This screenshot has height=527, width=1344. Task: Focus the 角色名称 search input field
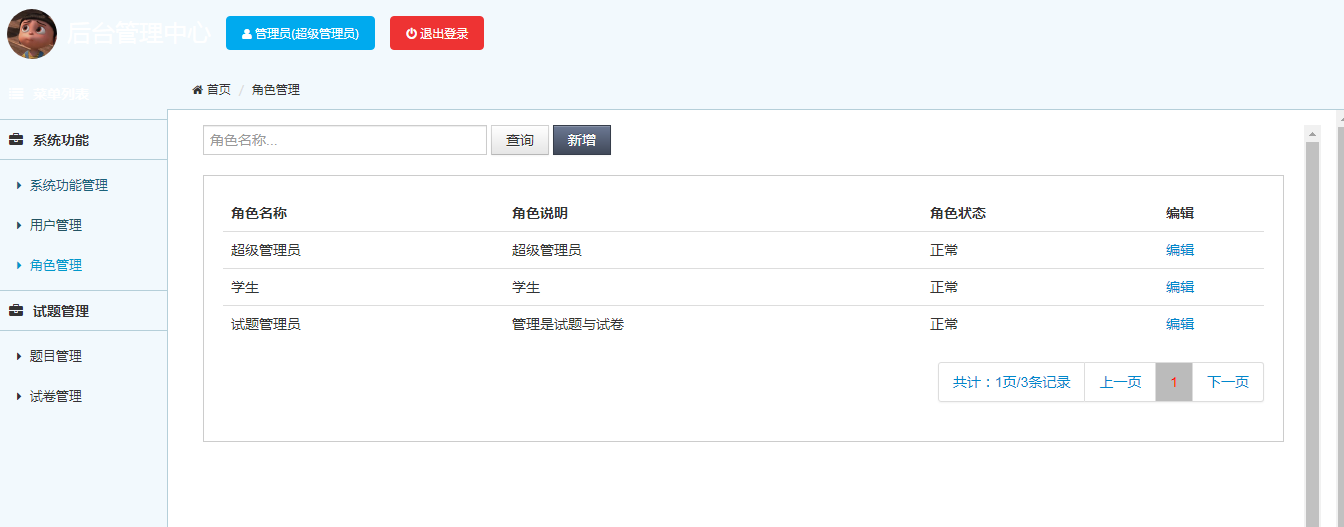[x=345, y=140]
